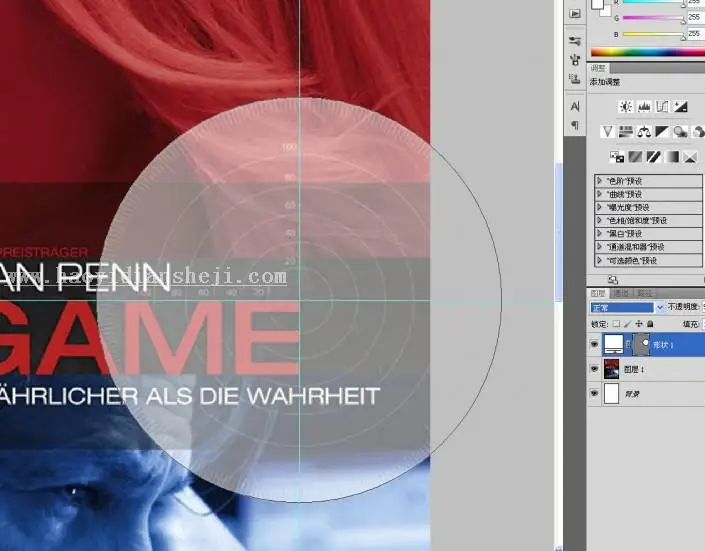Viewport: 705px width, 551px height.
Task: Toggle lock position icon
Action: pyautogui.click(x=638, y=324)
